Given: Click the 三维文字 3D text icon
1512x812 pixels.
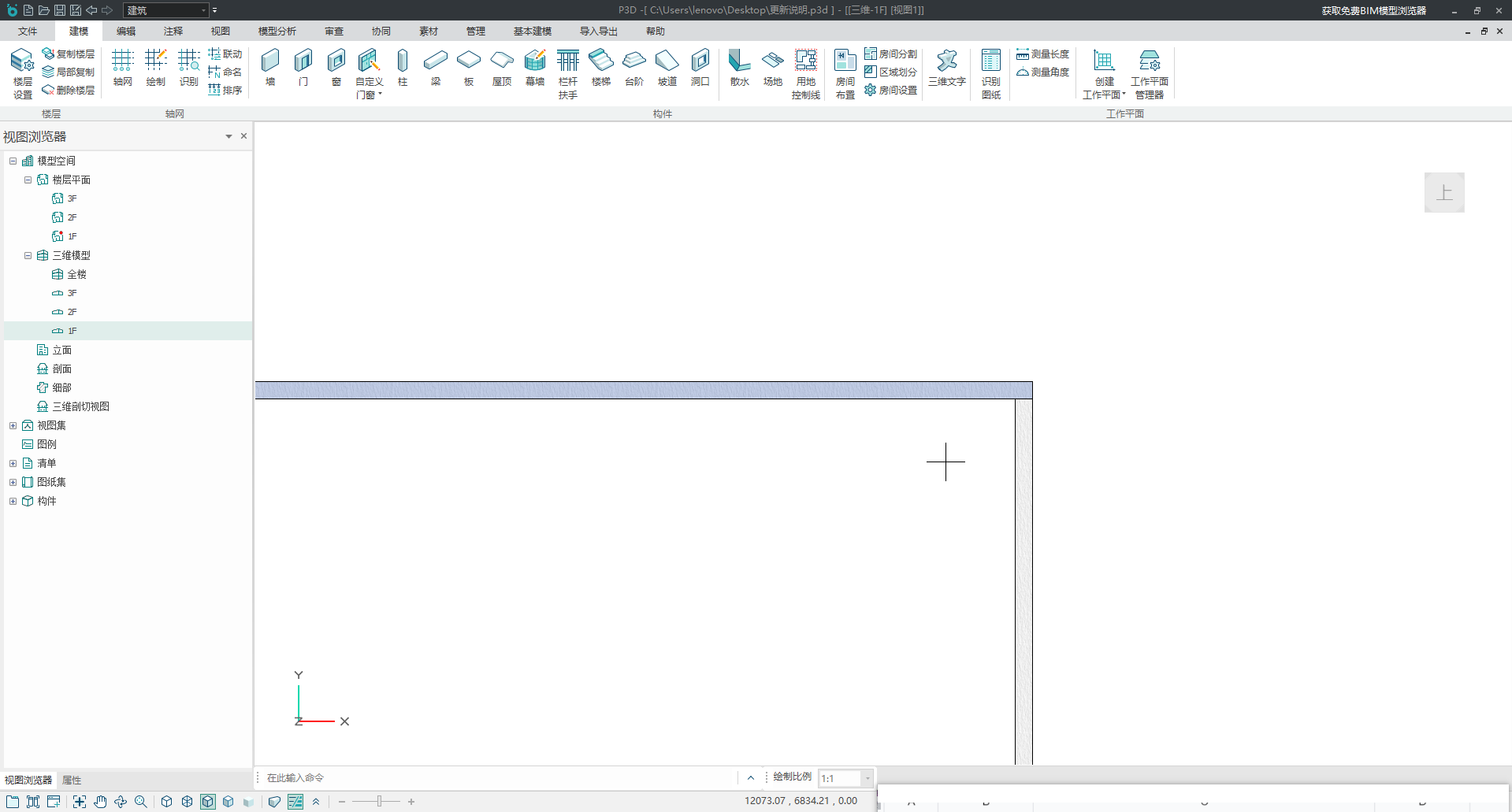Looking at the screenshot, I should tap(946, 68).
